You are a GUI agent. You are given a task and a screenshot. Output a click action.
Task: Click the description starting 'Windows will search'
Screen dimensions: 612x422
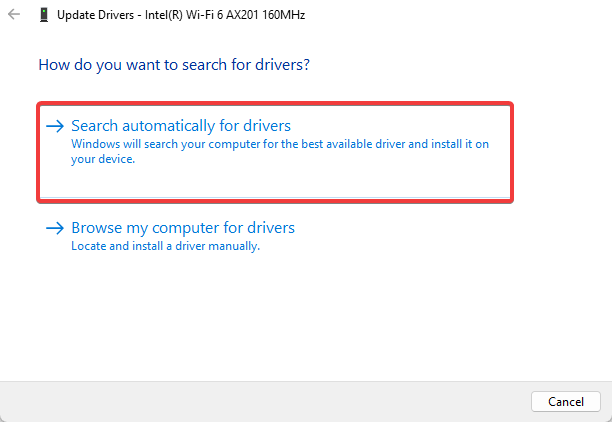click(280, 144)
